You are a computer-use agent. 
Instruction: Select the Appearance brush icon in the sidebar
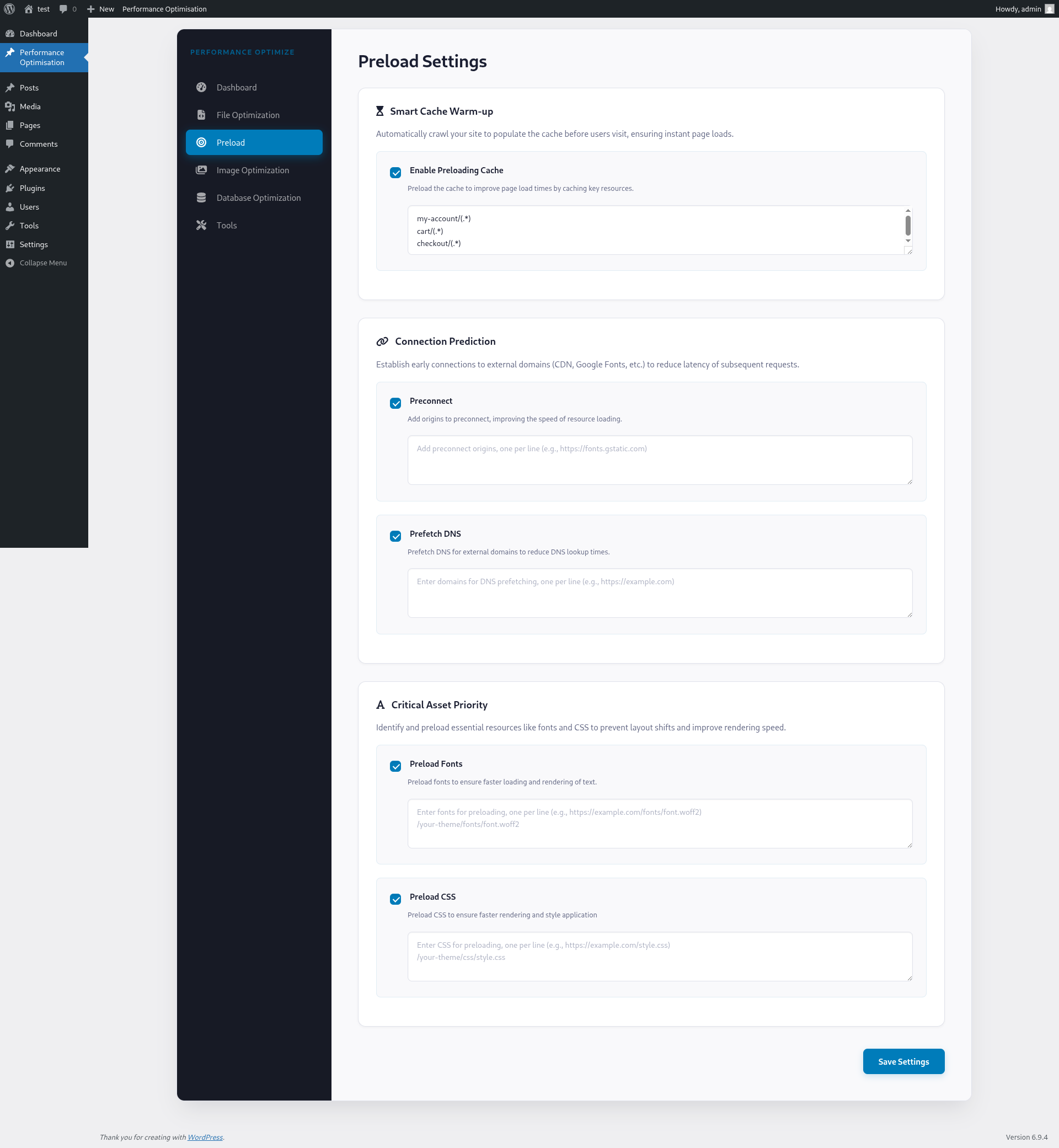pyautogui.click(x=10, y=168)
